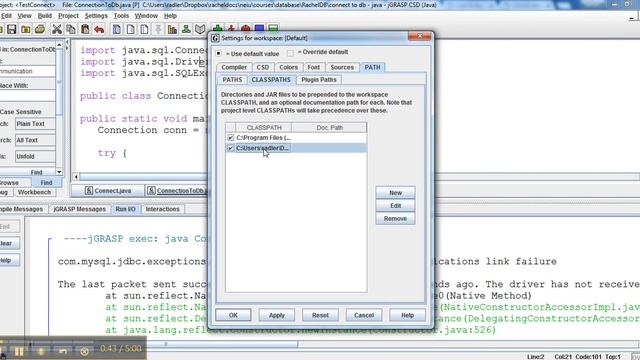The width and height of the screenshot is (640, 360).
Task: Switch to the Sources settings tab
Action: [342, 67]
